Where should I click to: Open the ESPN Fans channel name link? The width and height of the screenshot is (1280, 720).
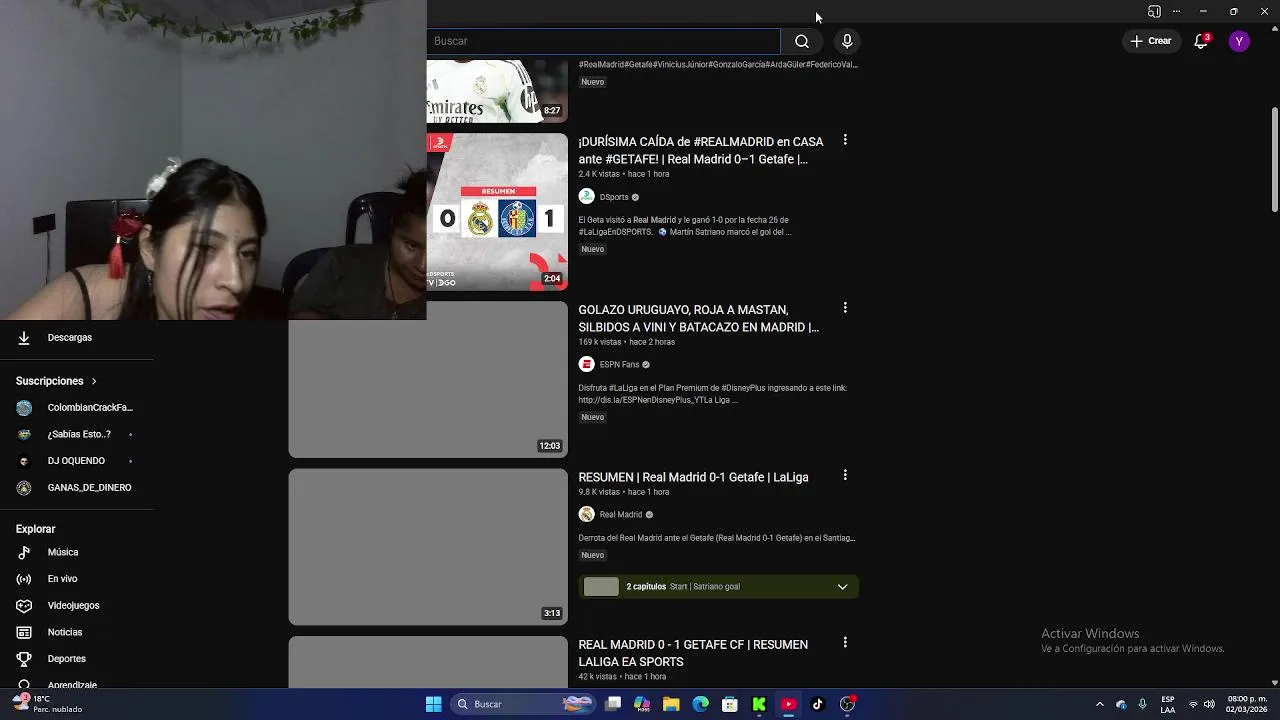(x=619, y=364)
